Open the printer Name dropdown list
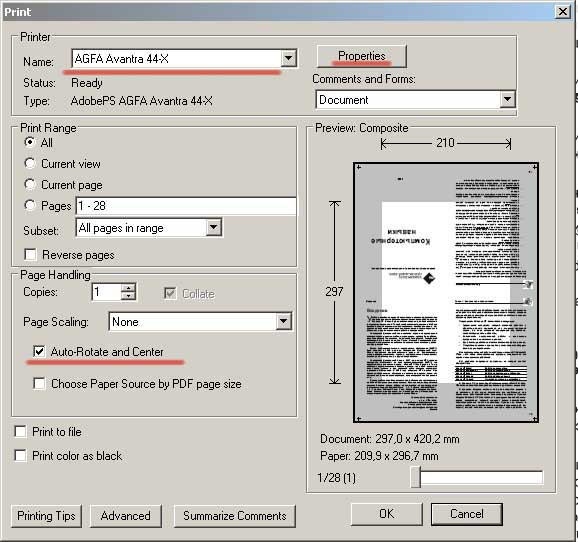Image resolution: width=578 pixels, height=542 pixels. coord(288,58)
